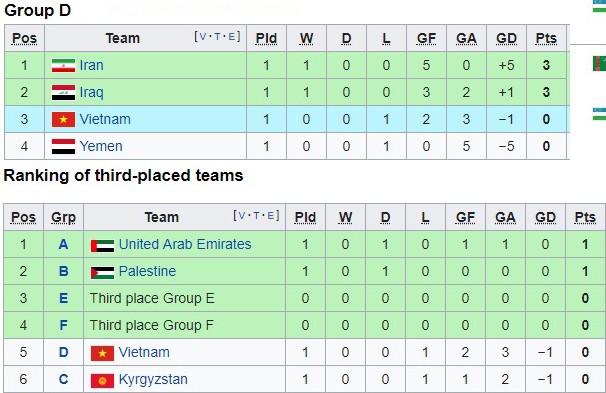The width and height of the screenshot is (606, 393).
Task: Follow the Group E link in ranking table
Action: coord(63,298)
